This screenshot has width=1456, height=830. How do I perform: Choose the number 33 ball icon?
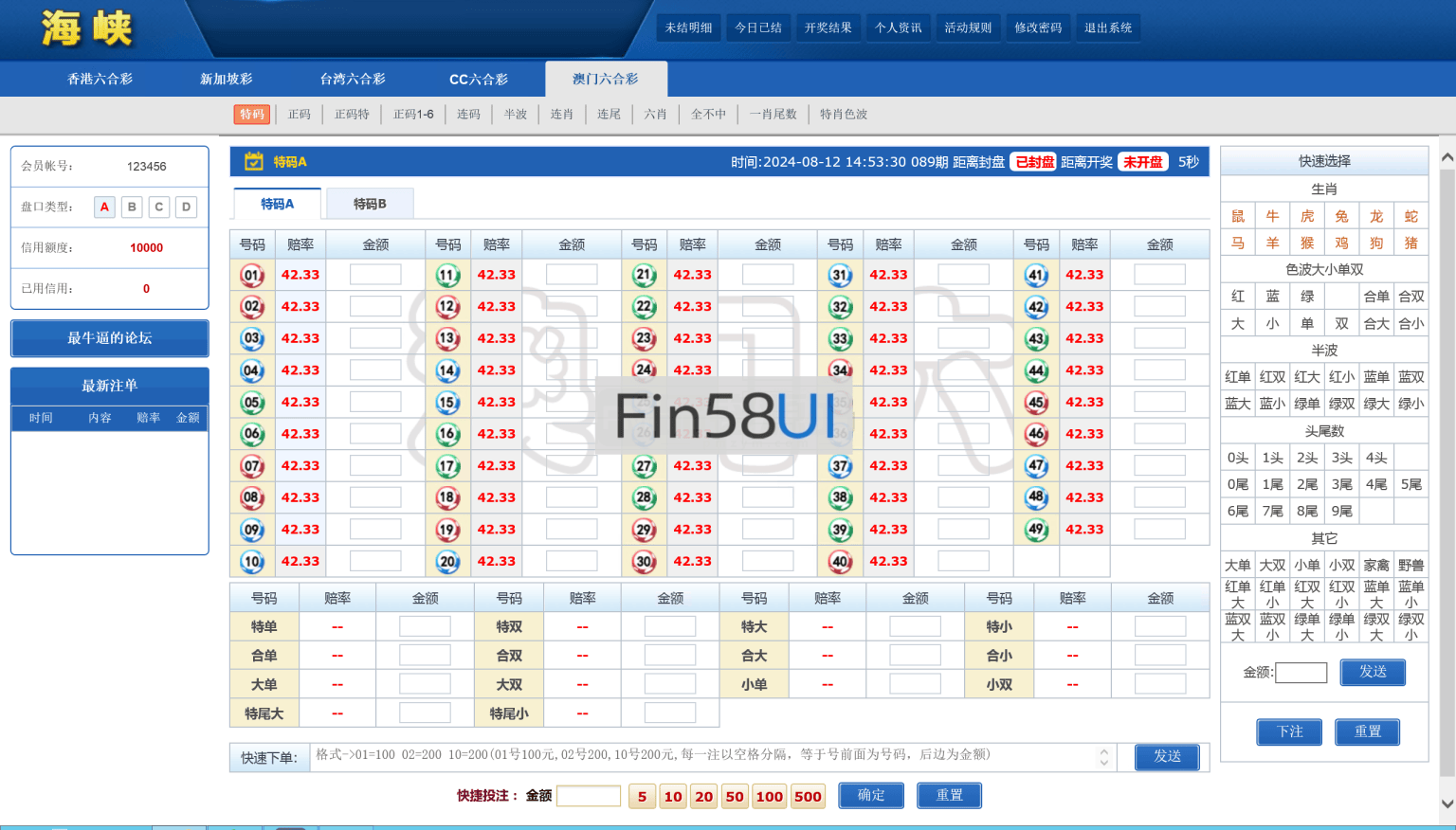(x=841, y=339)
